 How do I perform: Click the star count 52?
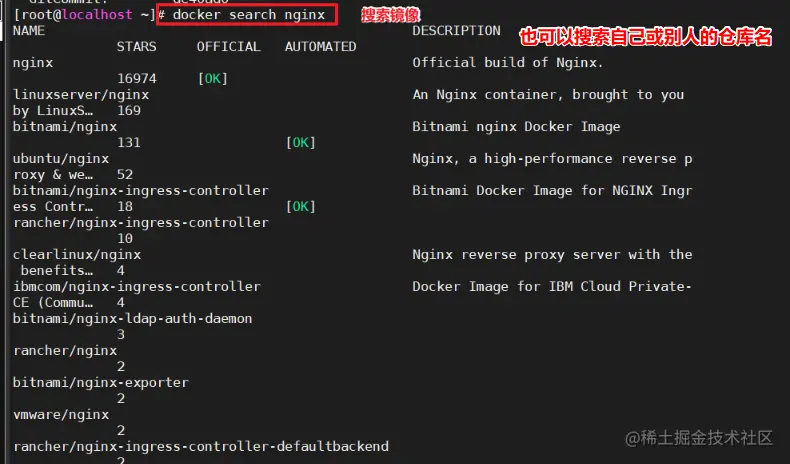point(125,175)
